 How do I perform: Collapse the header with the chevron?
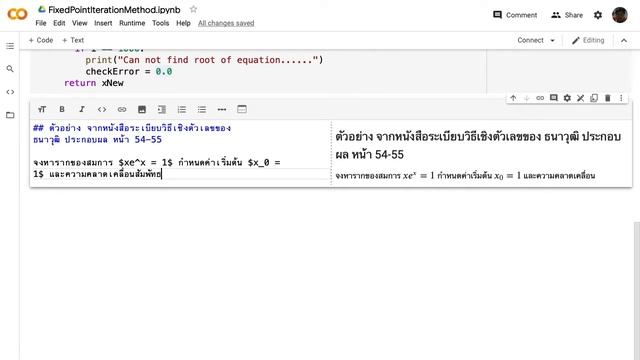click(x=624, y=40)
